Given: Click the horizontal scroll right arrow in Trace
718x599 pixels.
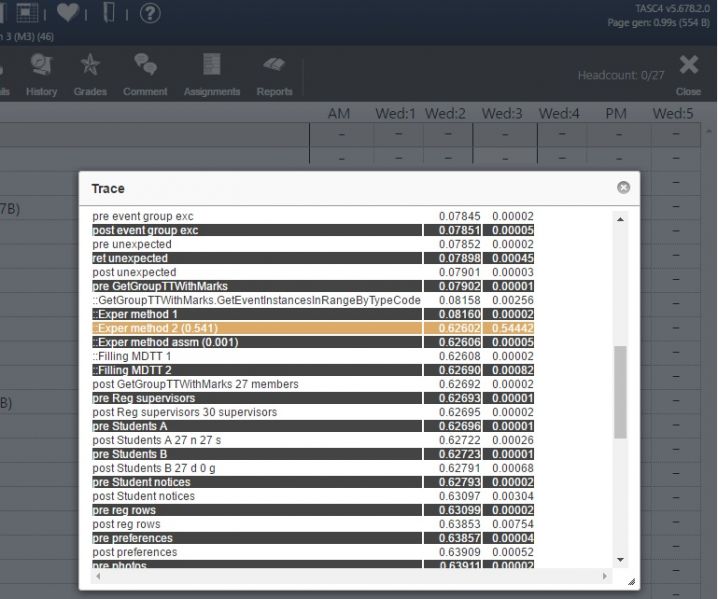Looking at the screenshot, I should tap(606, 578).
